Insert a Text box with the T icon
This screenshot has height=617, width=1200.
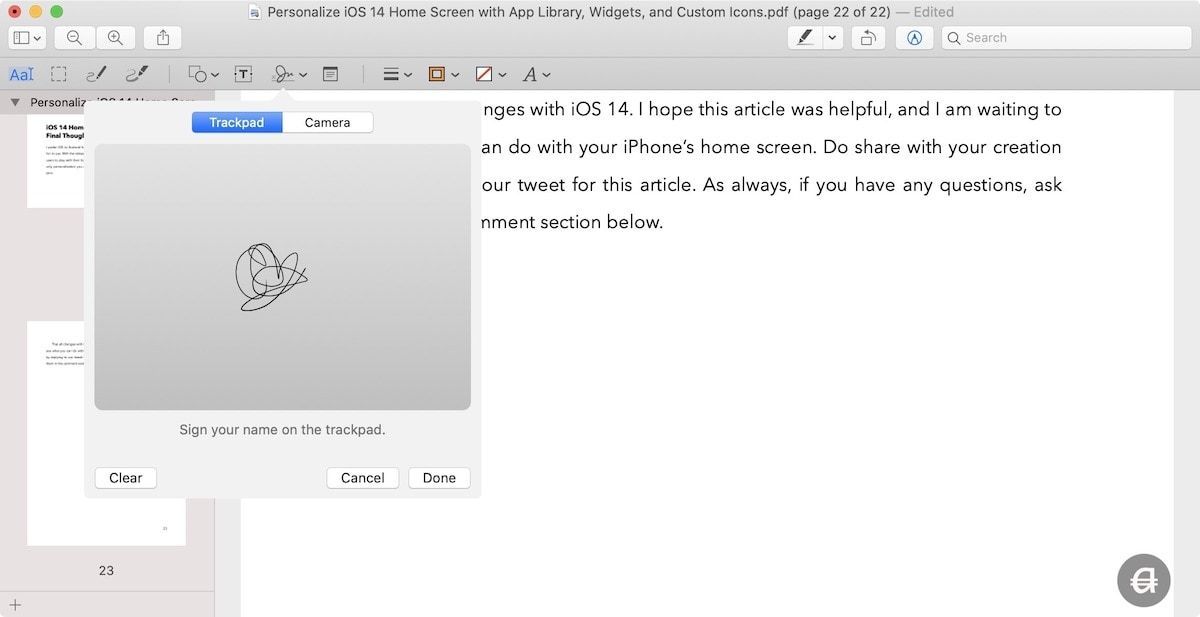coord(243,74)
